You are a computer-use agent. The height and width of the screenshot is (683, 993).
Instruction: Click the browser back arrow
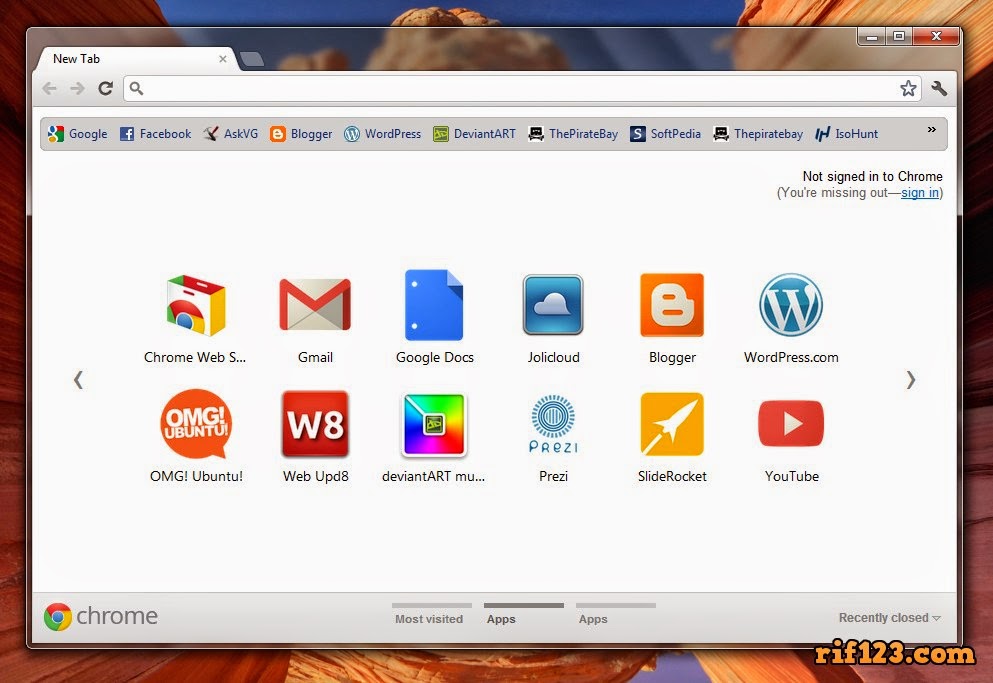point(49,88)
